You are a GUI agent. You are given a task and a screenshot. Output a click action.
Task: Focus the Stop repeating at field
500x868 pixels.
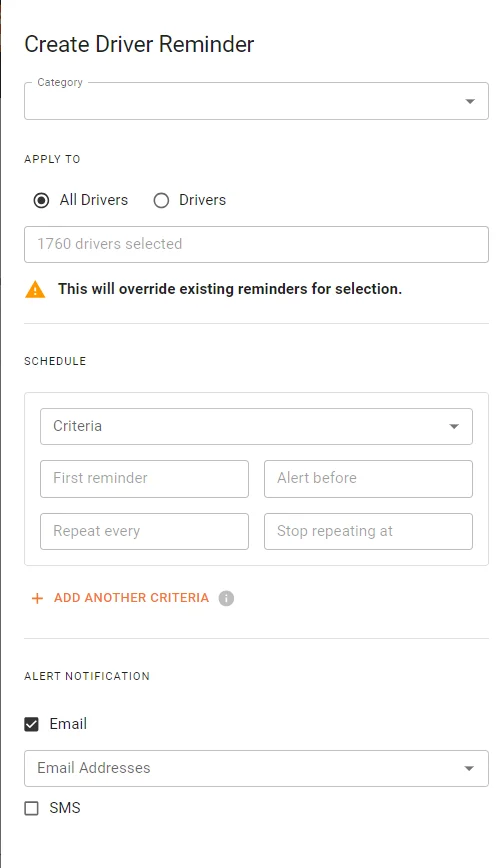pos(368,531)
